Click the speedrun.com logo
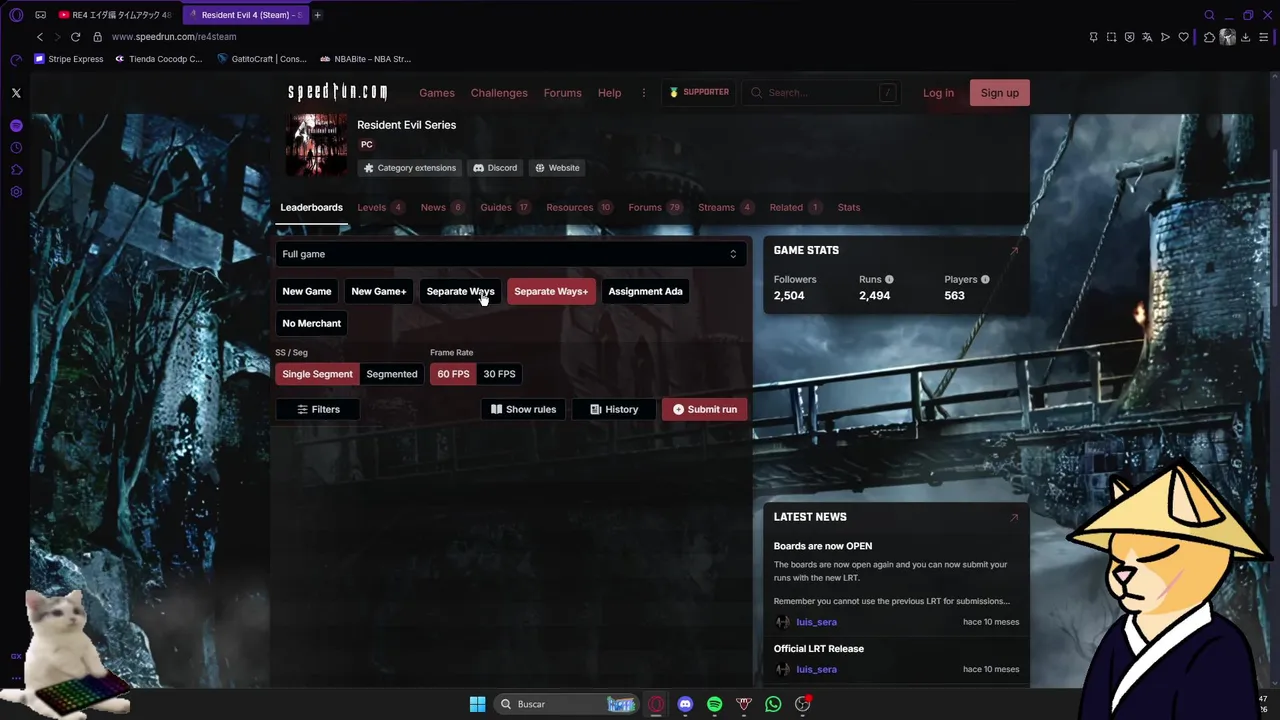 pyautogui.click(x=337, y=92)
